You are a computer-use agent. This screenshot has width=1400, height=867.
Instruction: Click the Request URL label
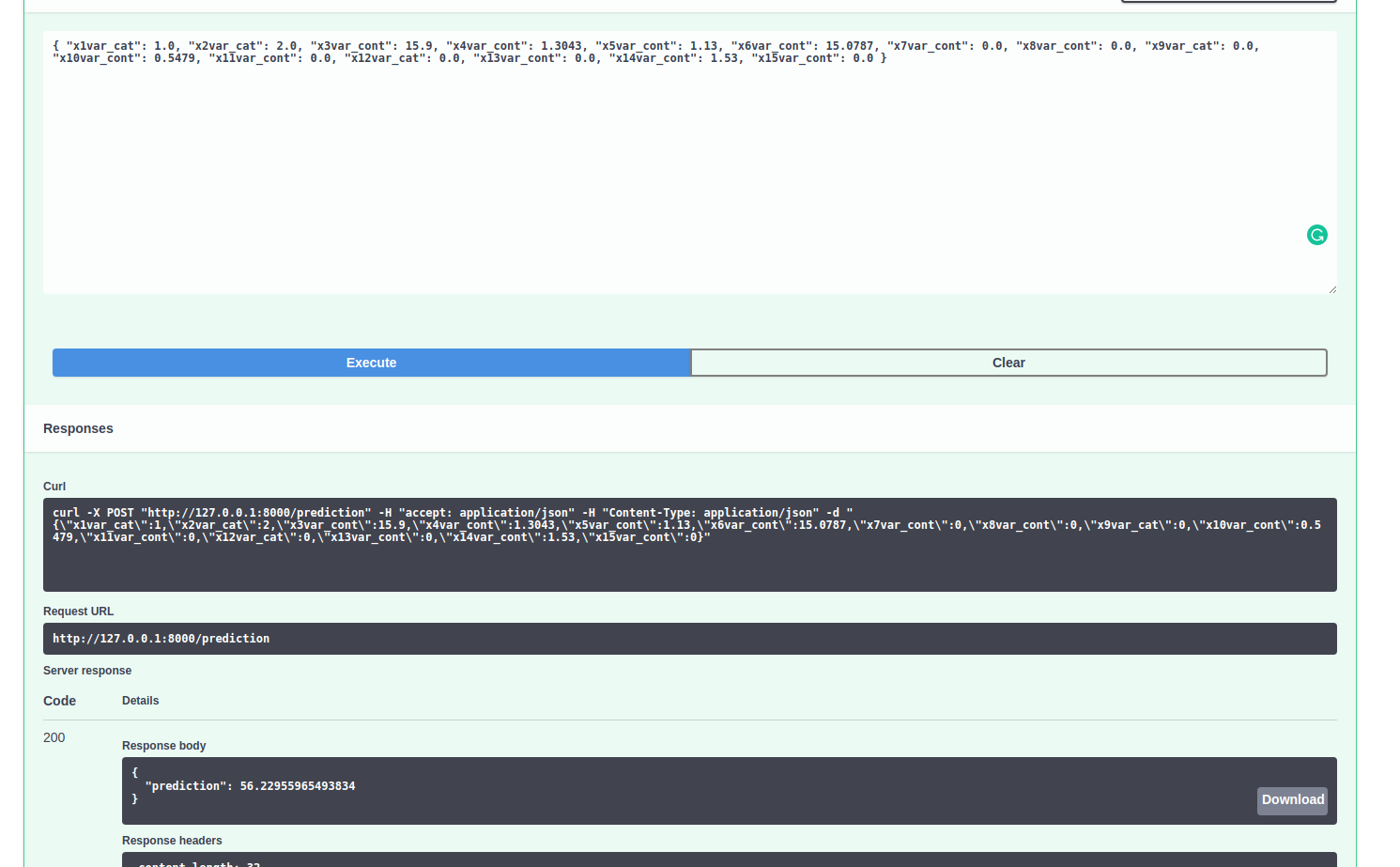[78, 612]
